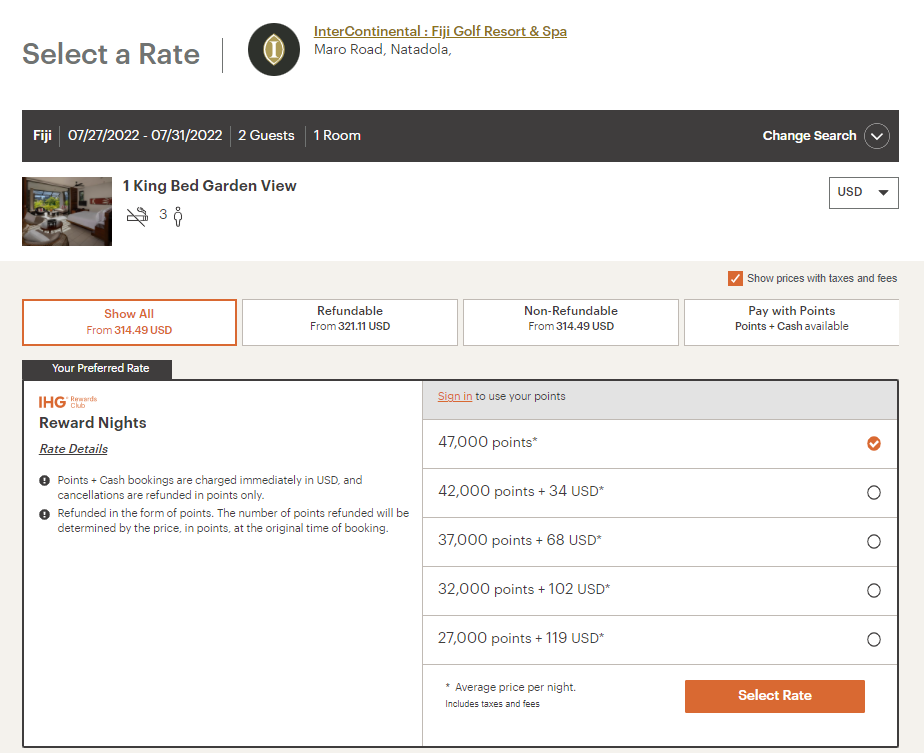Click the guest occupancy person icon
This screenshot has width=924, height=753.
178,216
